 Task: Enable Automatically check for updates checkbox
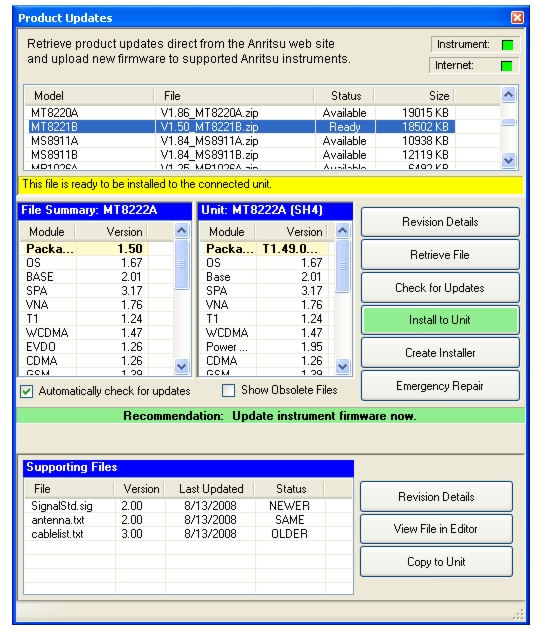click(27, 391)
